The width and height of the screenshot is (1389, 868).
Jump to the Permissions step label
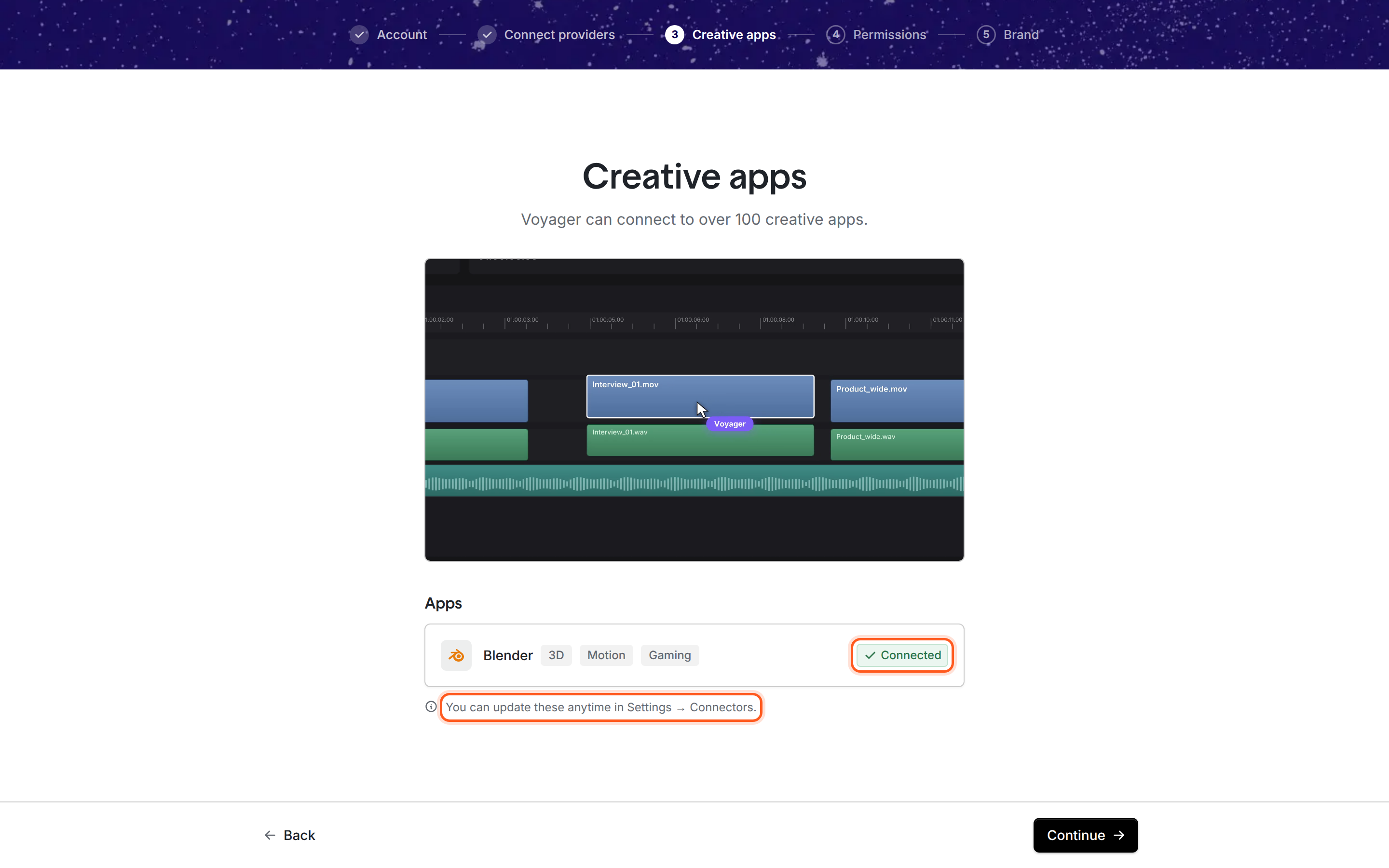tap(890, 34)
